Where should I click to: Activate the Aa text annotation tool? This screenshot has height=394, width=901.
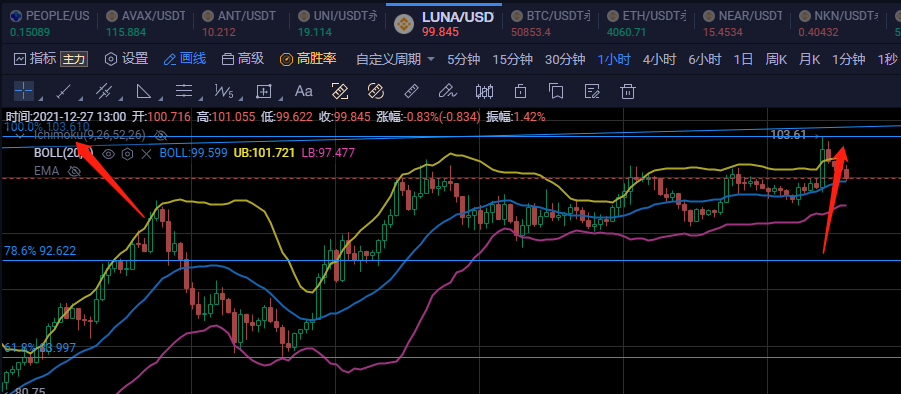(303, 91)
